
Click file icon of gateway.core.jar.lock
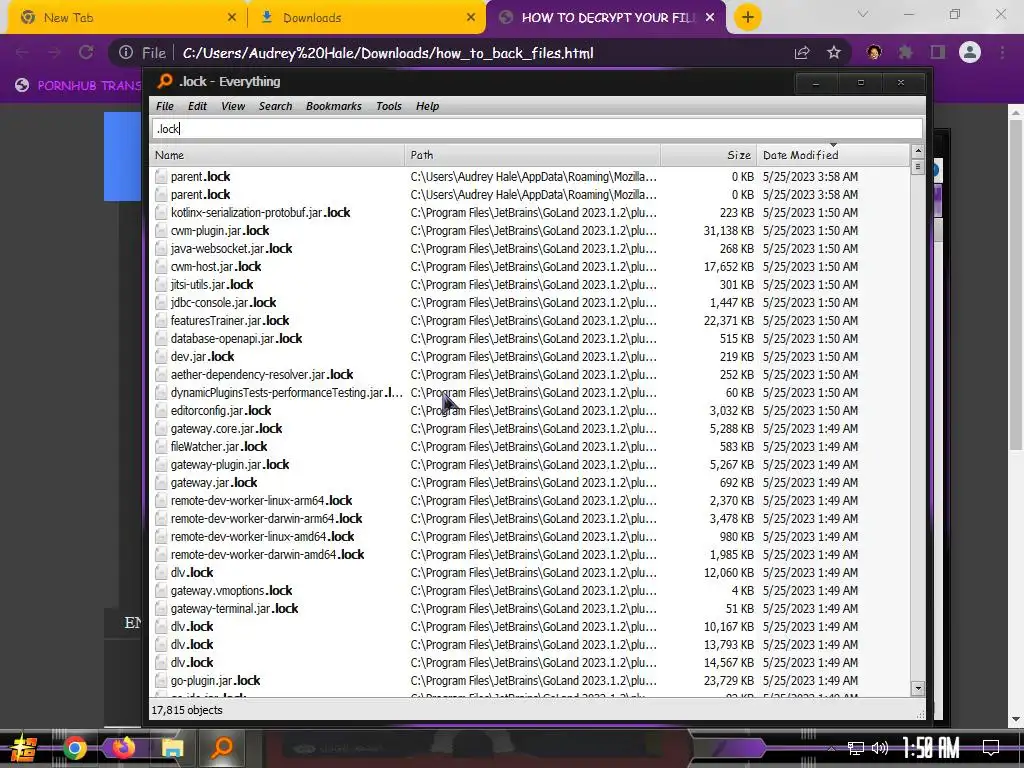pos(161,428)
